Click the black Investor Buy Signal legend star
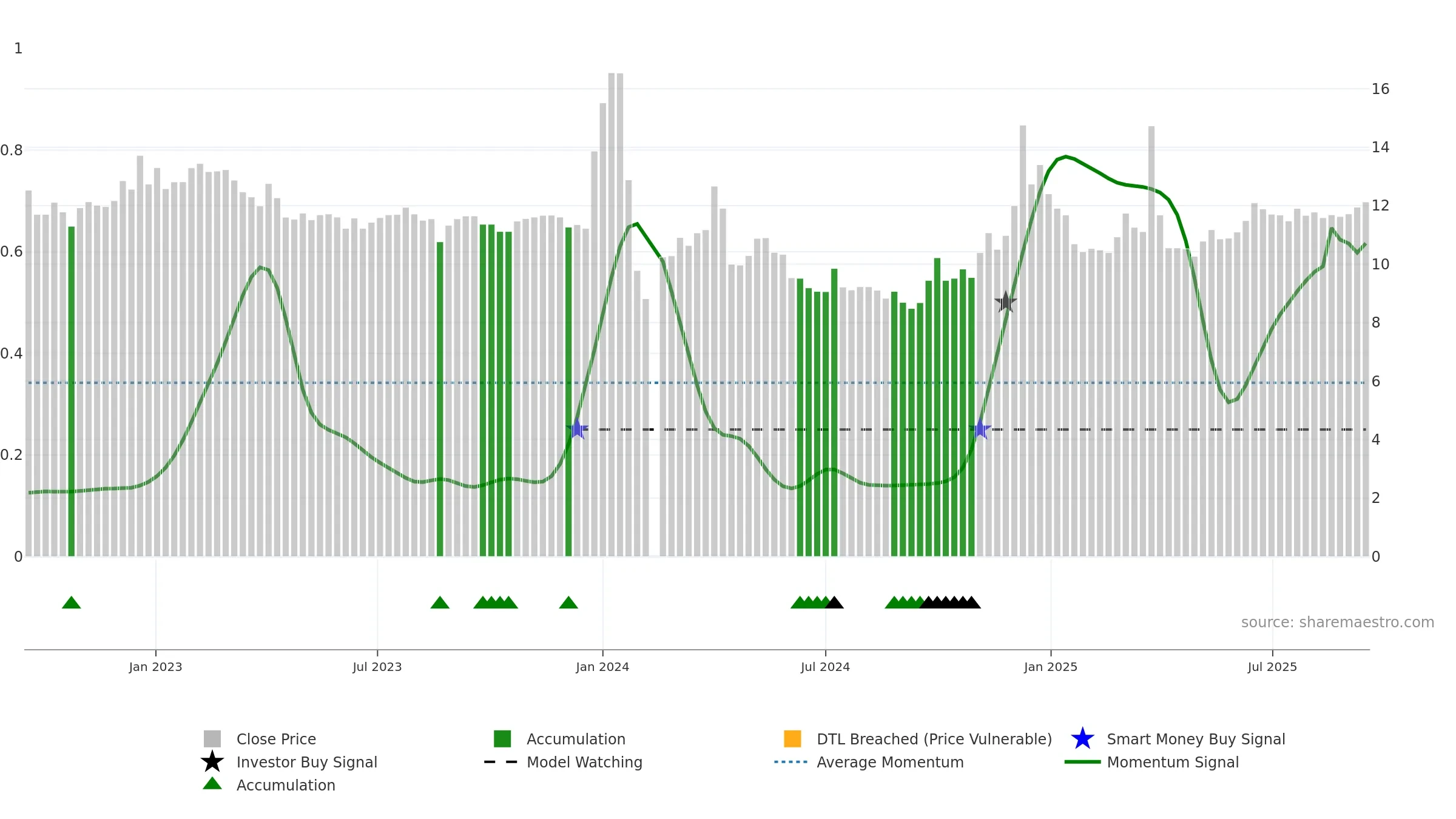The image size is (1456, 819). tap(212, 761)
